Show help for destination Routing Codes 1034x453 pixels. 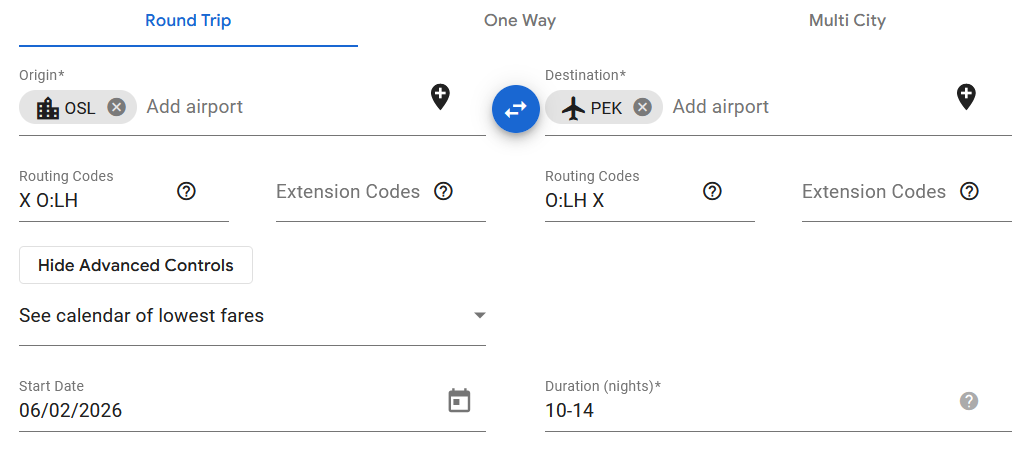[712, 191]
